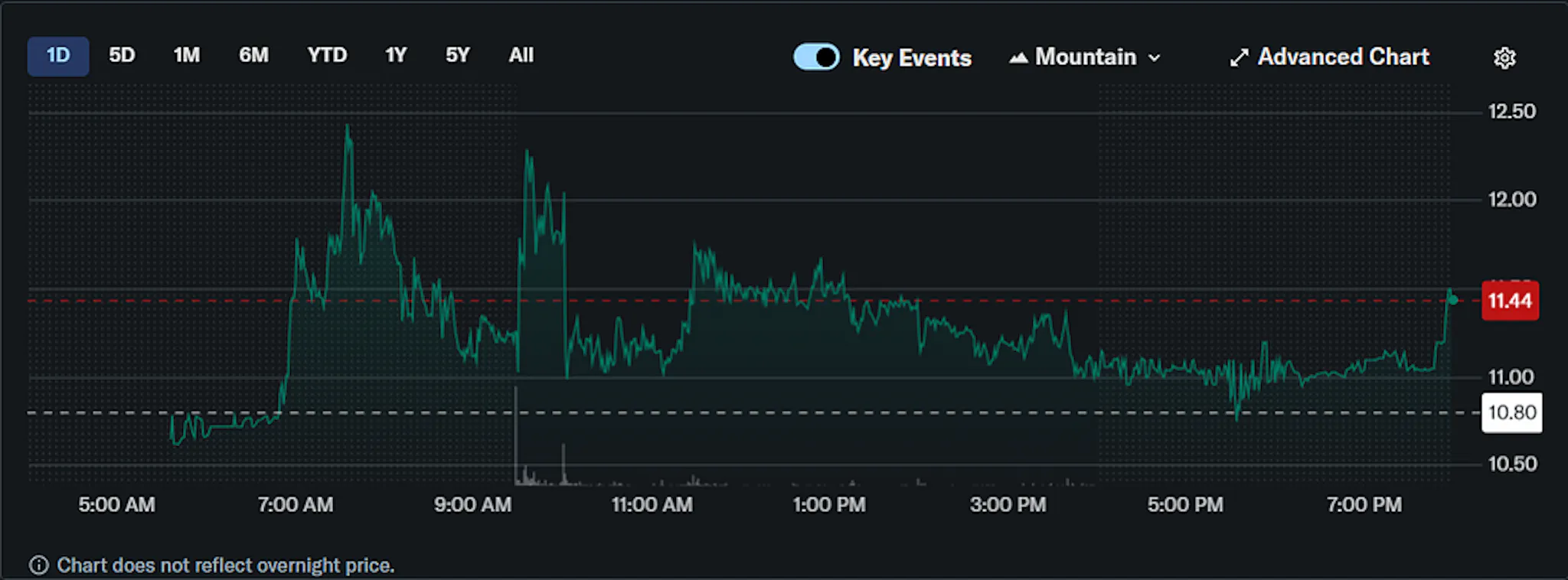The width and height of the screenshot is (1568, 580).
Task: Click the 5:00 PM time axis label
Action: pyautogui.click(x=1185, y=505)
